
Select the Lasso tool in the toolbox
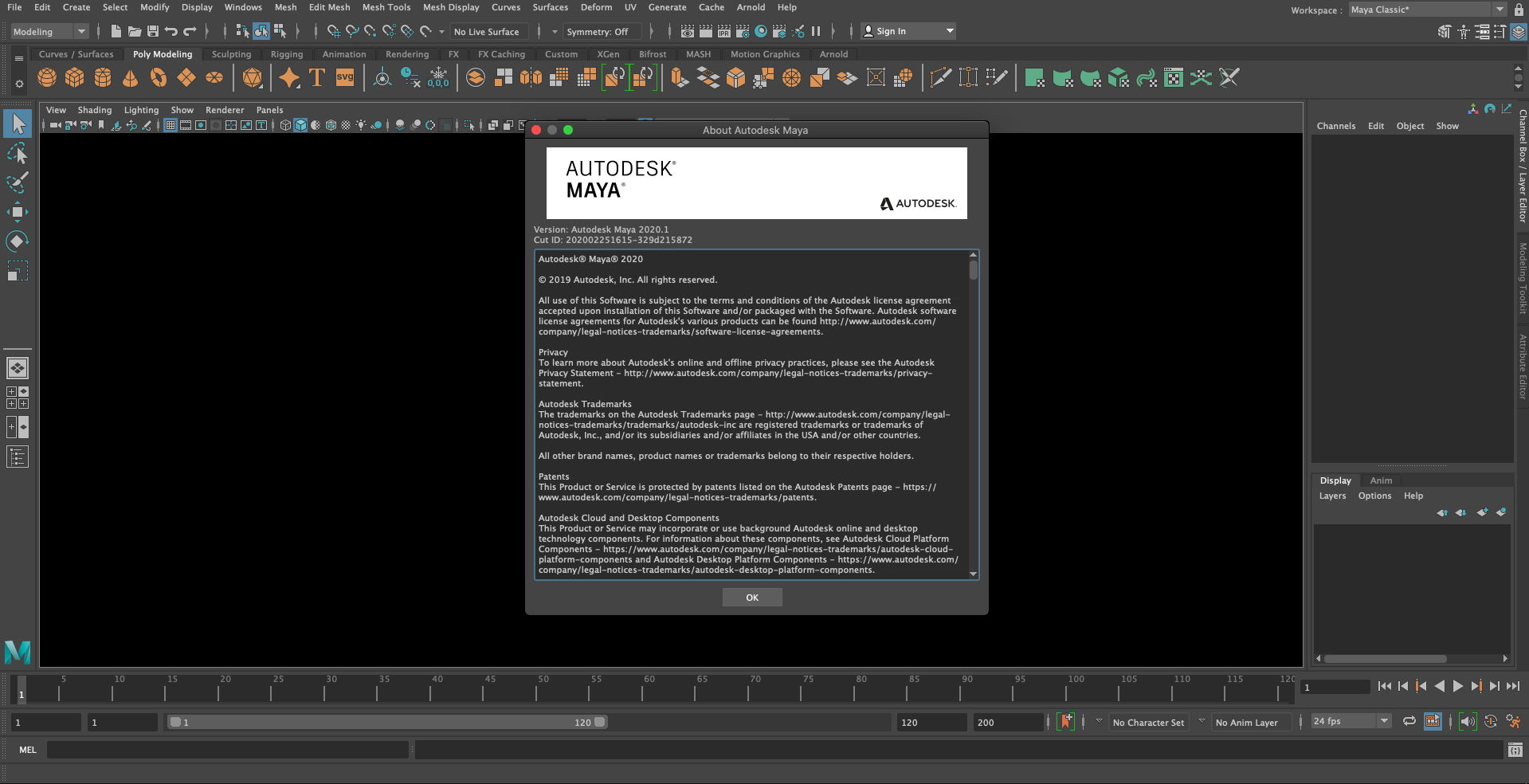pyautogui.click(x=18, y=153)
